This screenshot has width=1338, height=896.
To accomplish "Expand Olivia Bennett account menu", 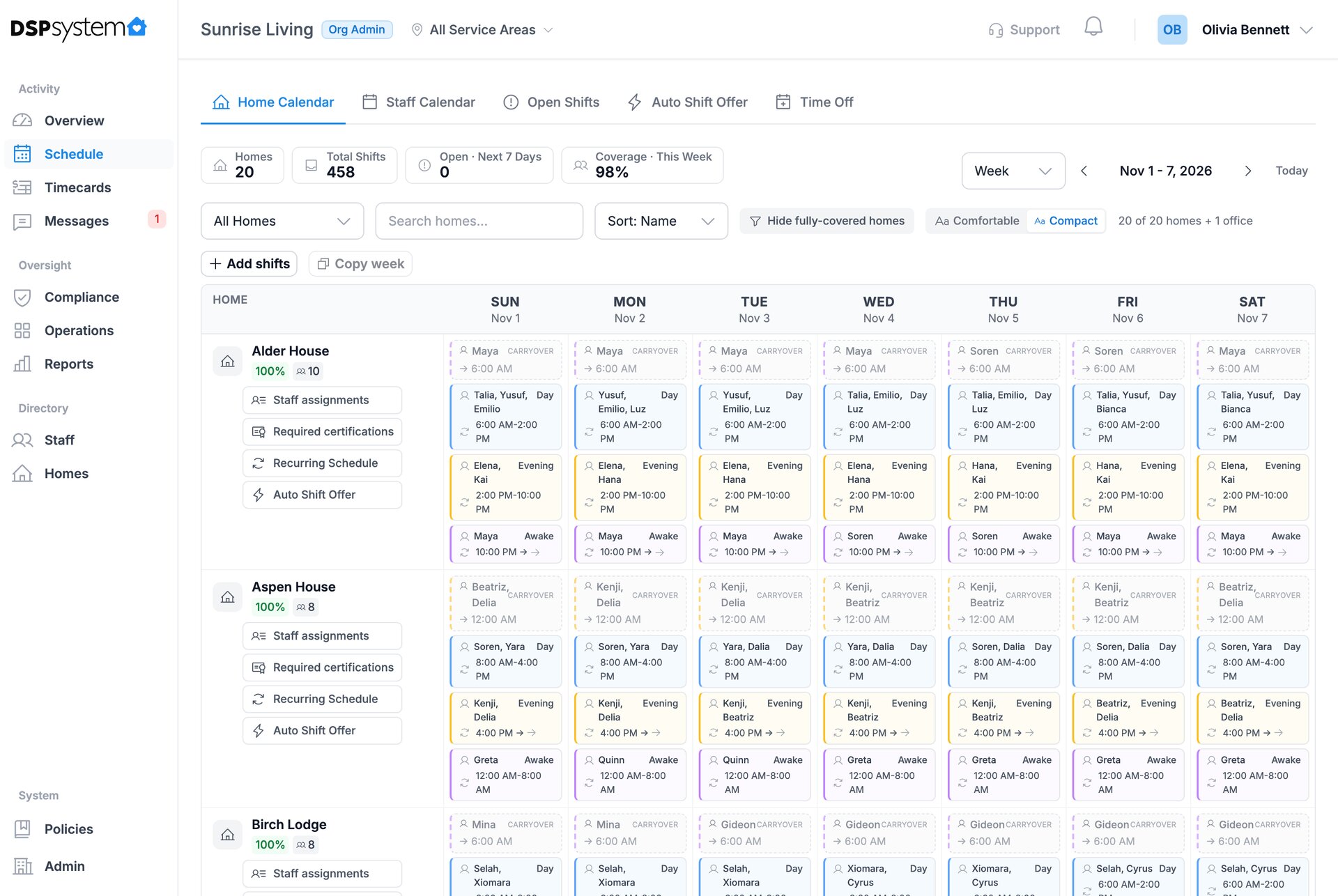I will 1257,30.
